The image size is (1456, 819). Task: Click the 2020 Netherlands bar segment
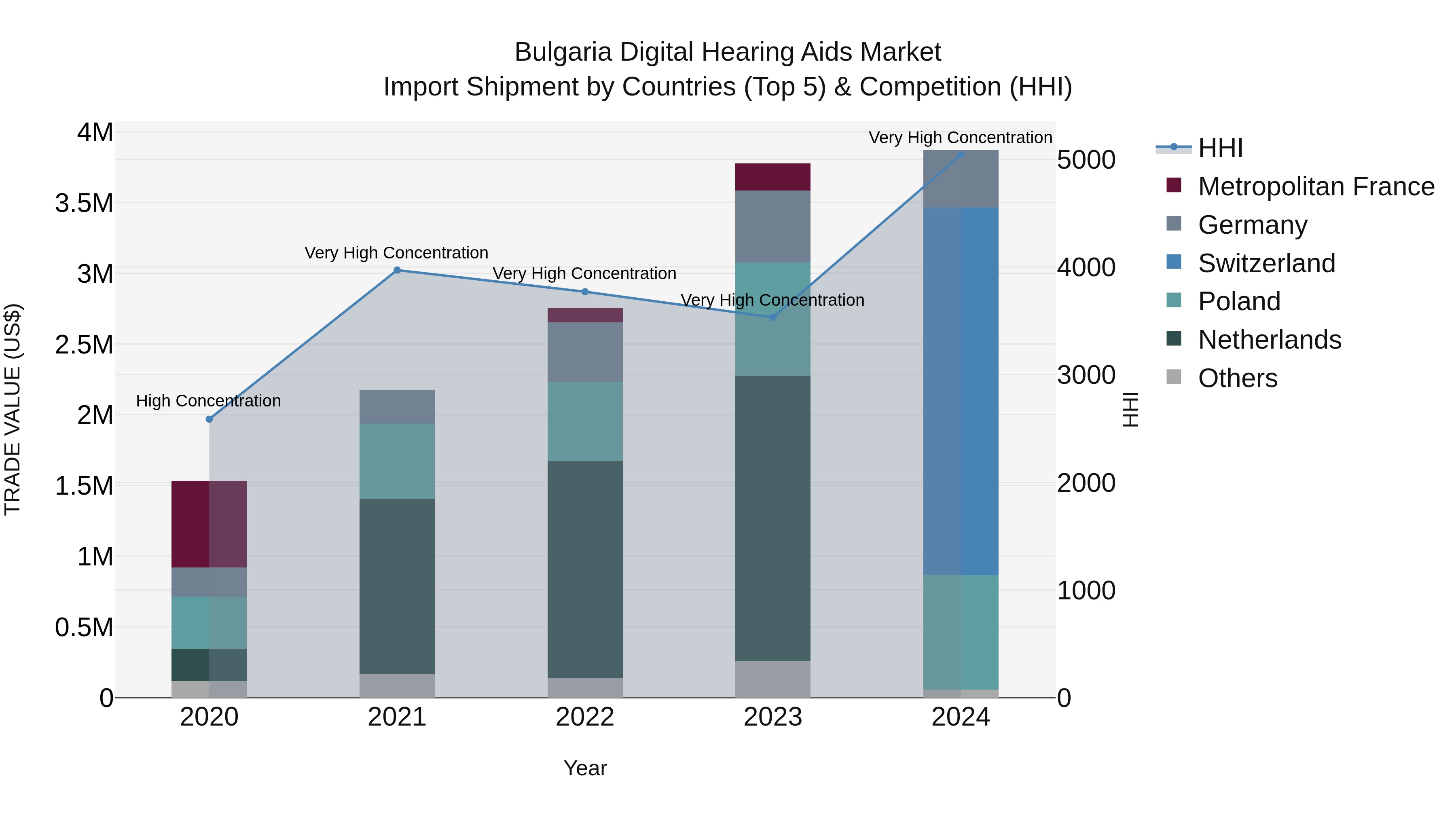point(209,665)
